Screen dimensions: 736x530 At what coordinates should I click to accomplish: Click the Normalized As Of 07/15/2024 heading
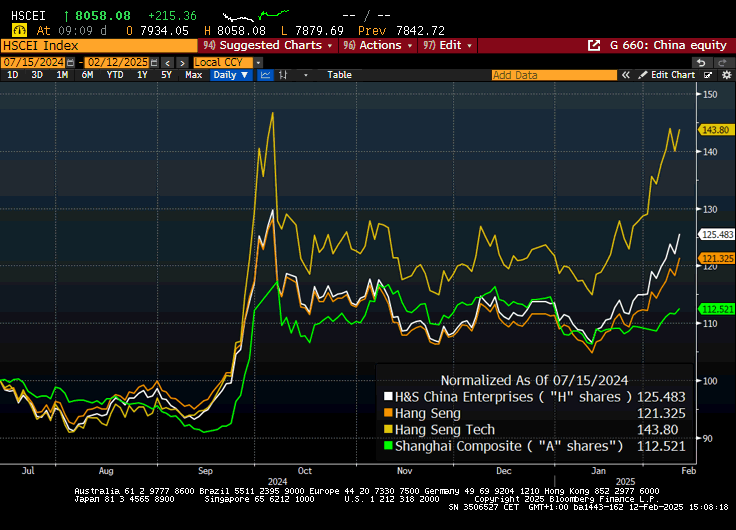534,380
